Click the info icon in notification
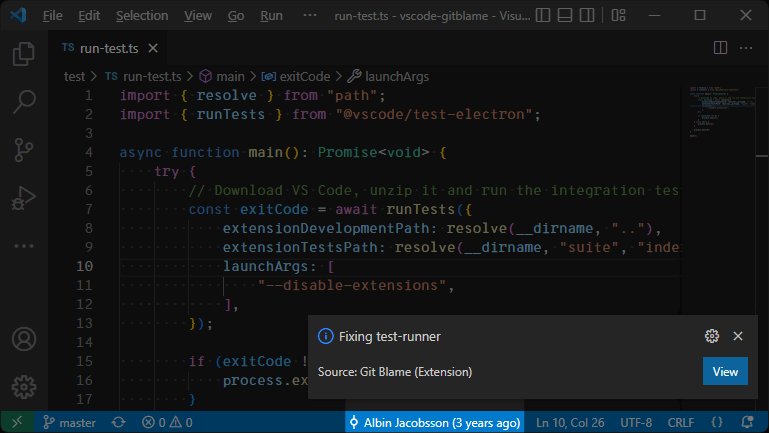 pos(325,336)
